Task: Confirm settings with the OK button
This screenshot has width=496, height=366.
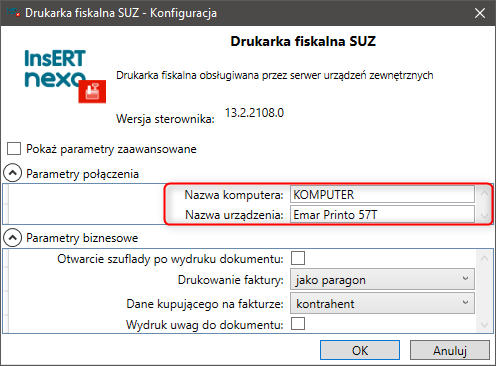Action: click(360, 350)
